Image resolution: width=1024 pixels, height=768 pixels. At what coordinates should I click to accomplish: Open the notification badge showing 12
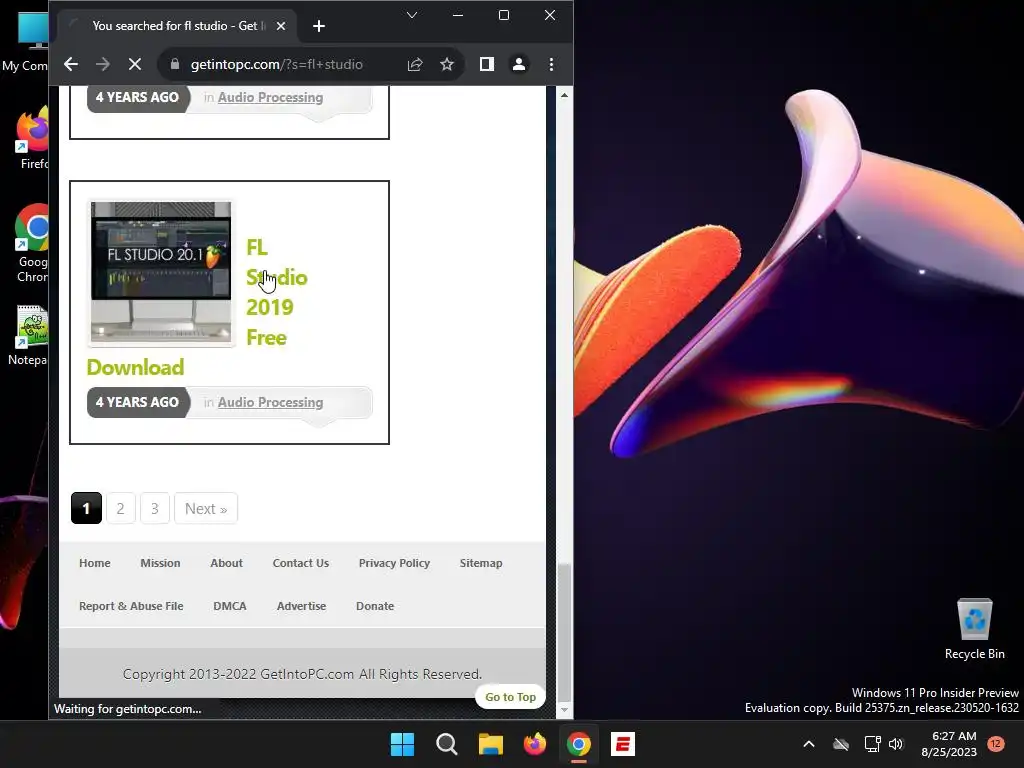pyautogui.click(x=996, y=744)
